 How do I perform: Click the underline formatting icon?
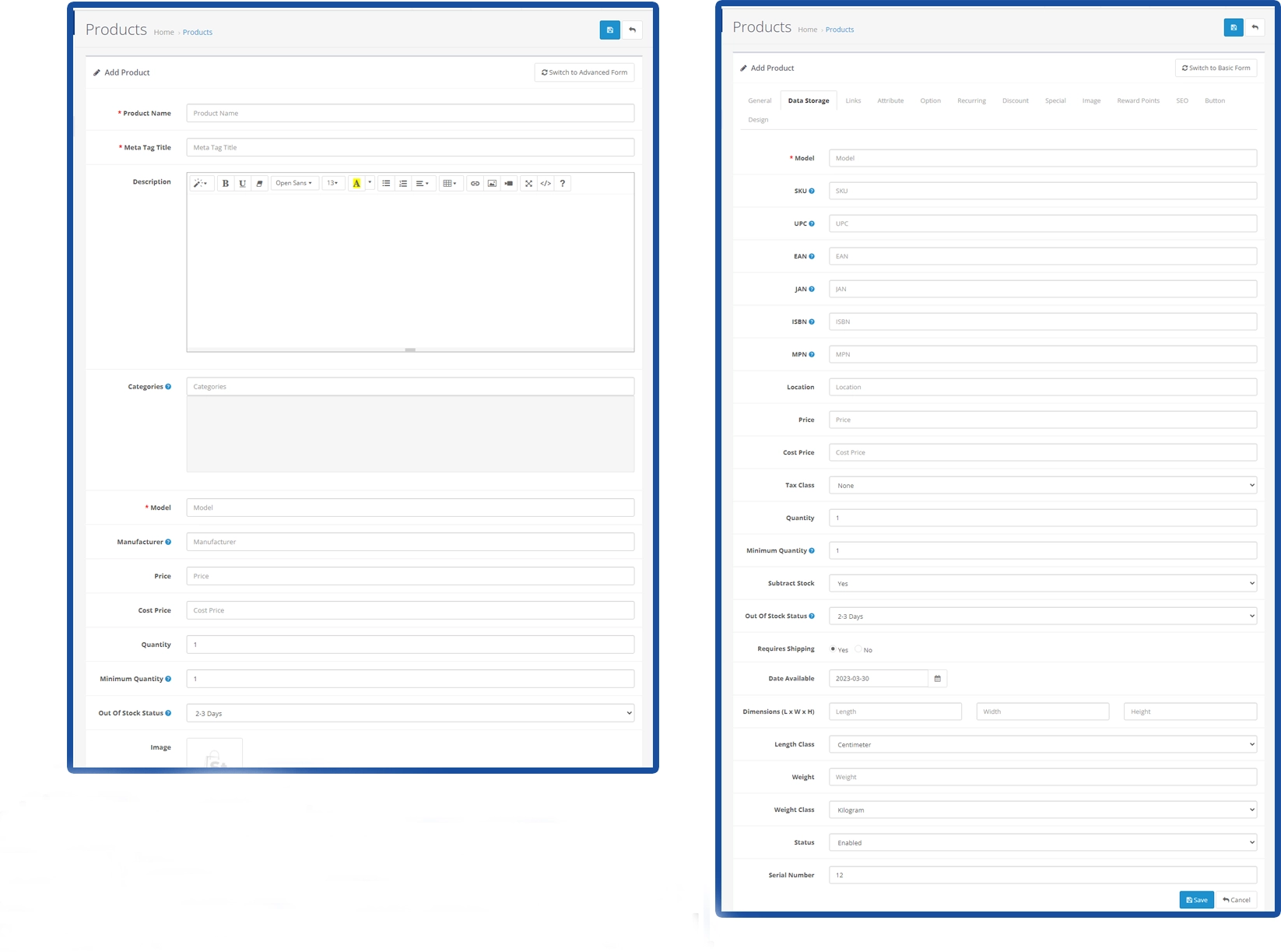243,184
